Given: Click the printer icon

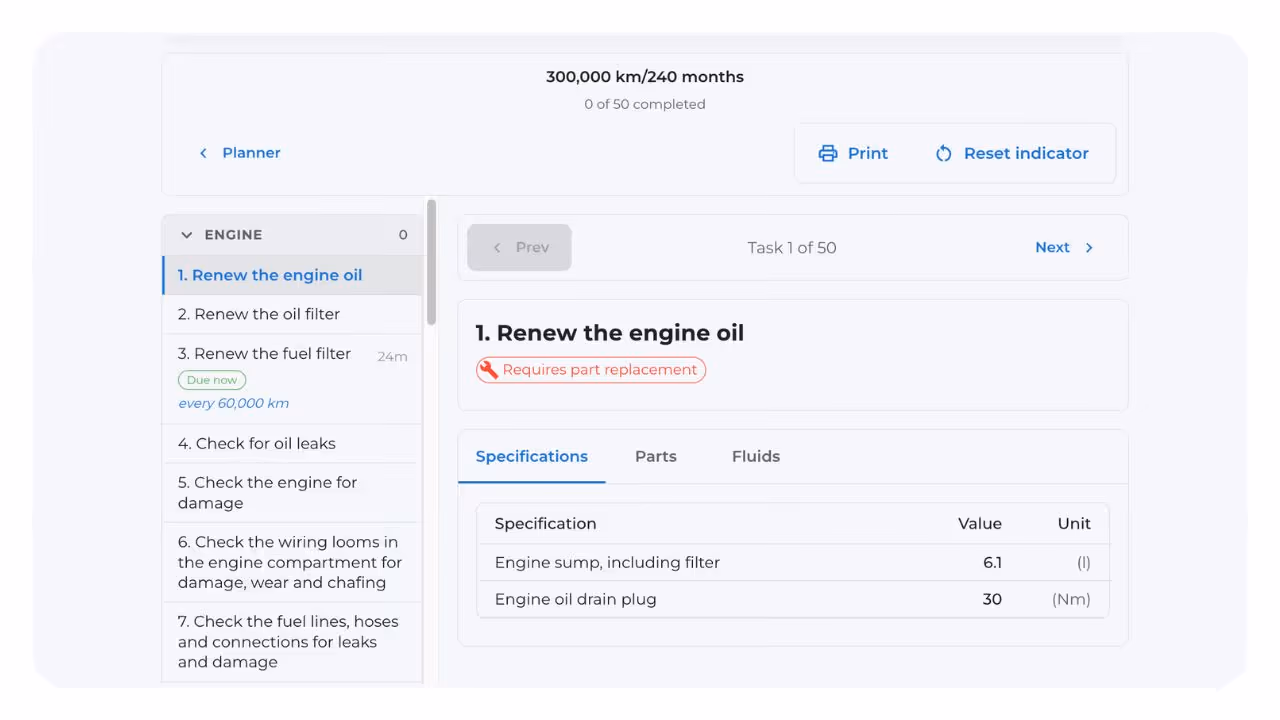Looking at the screenshot, I should click(828, 153).
